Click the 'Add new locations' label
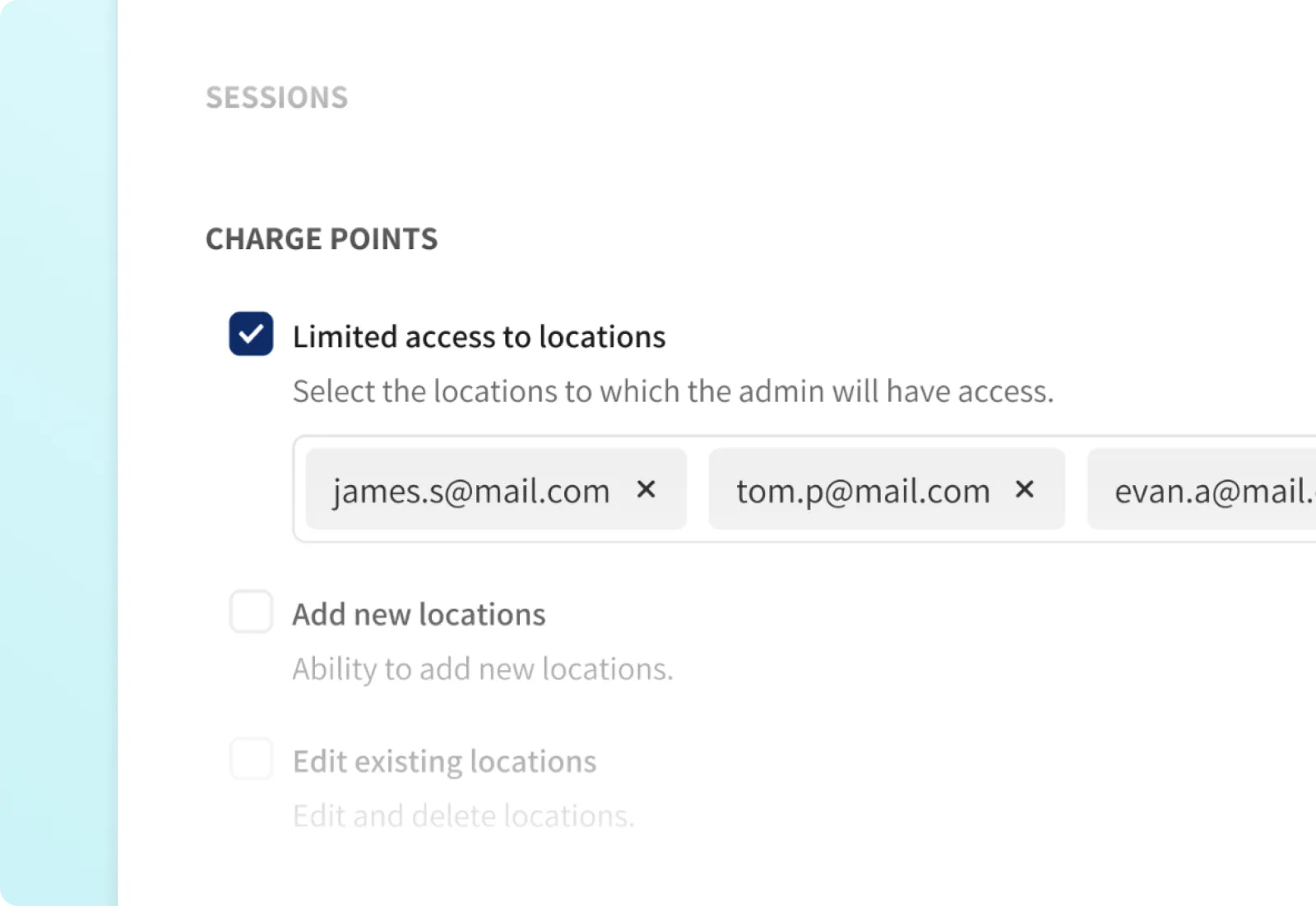1316x906 pixels. pyautogui.click(x=419, y=615)
